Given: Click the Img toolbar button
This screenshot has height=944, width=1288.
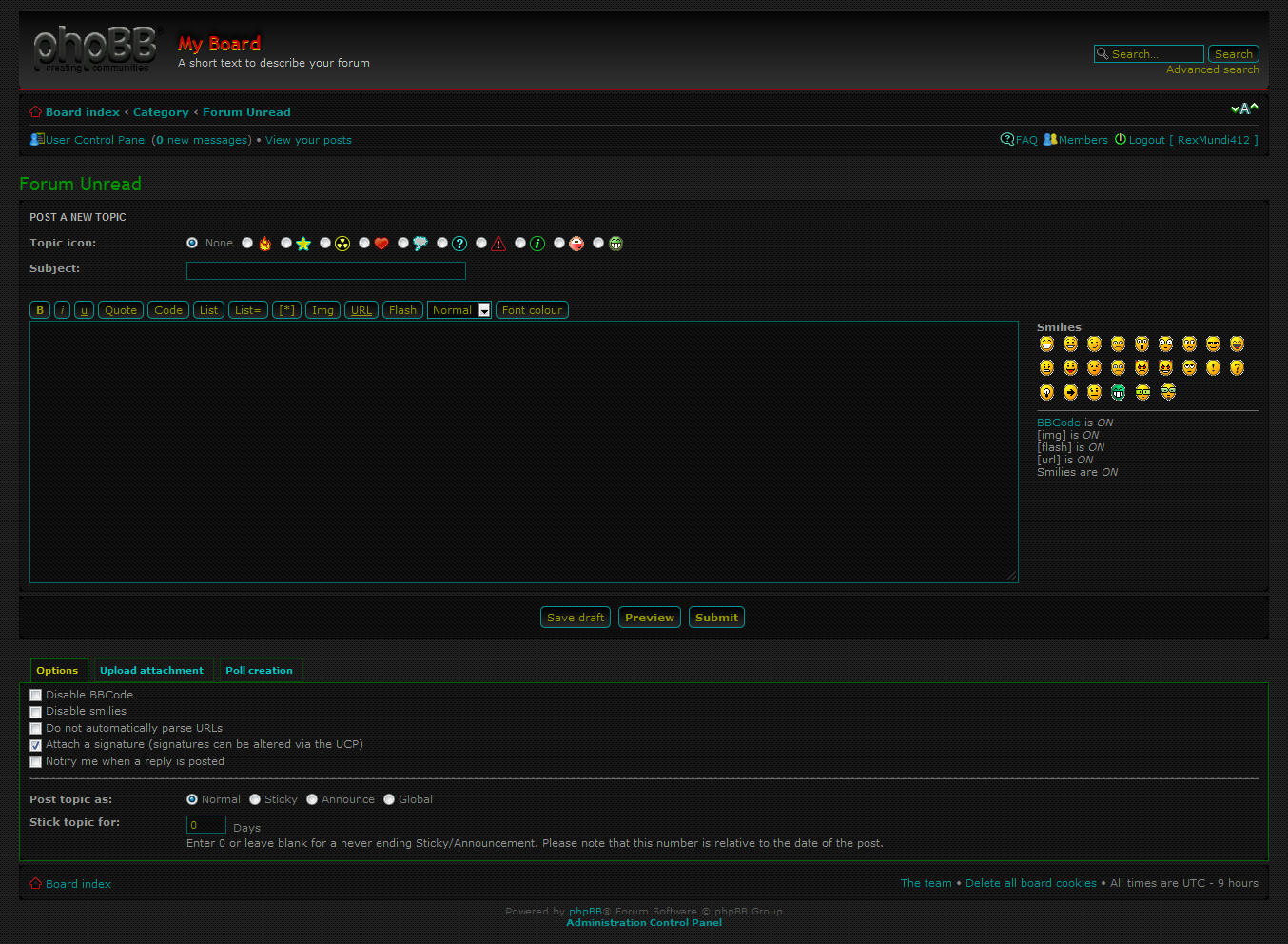Looking at the screenshot, I should pos(322,309).
